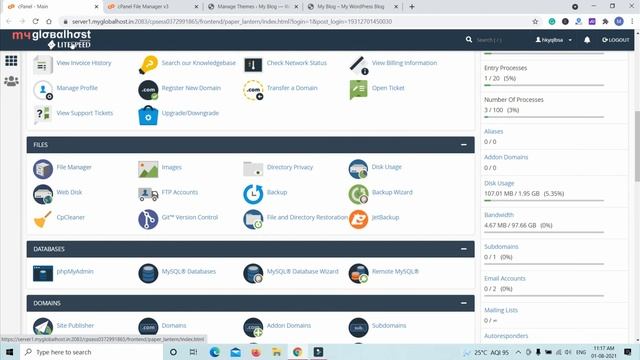
Task: Open the View Support Tickets link
Action: [84, 113]
